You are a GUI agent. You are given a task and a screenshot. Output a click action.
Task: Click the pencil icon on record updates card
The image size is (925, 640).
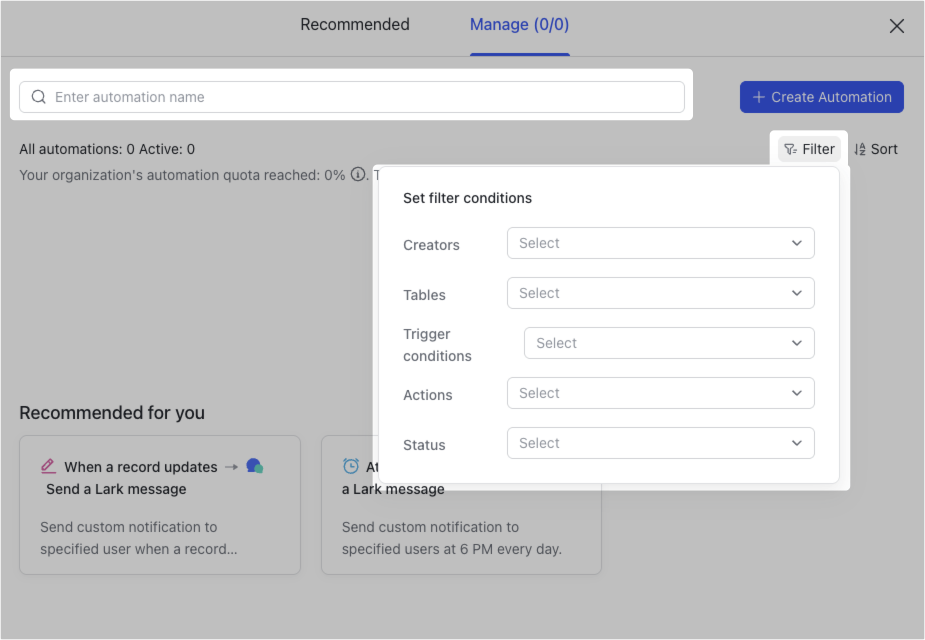(48, 466)
